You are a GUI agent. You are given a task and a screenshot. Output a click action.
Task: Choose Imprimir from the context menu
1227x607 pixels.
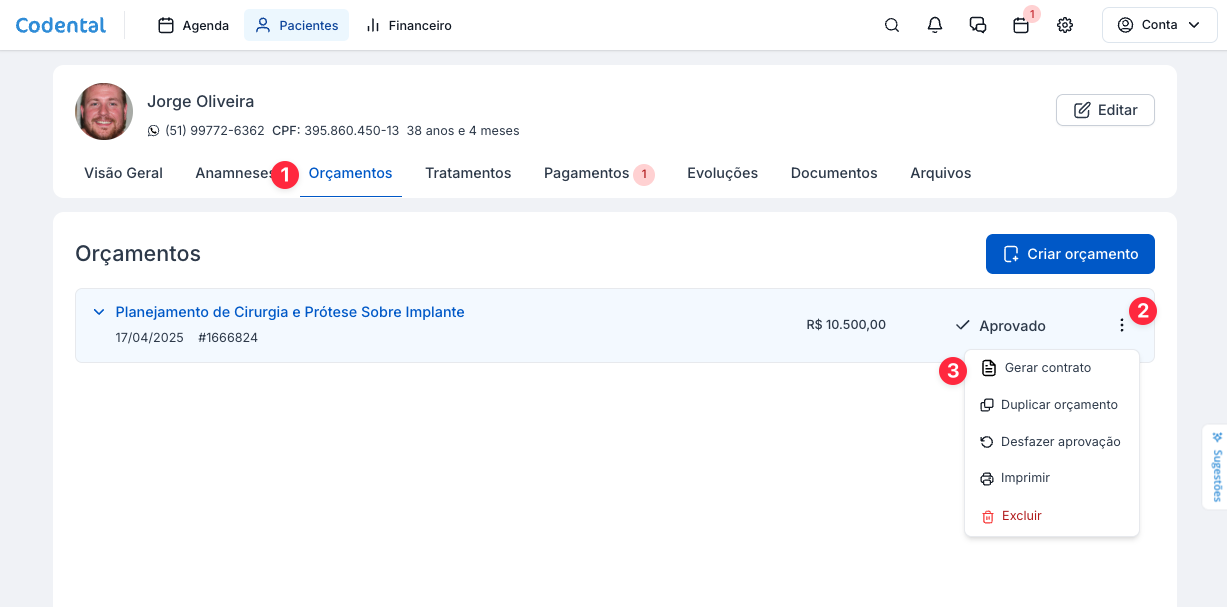tap(1025, 478)
